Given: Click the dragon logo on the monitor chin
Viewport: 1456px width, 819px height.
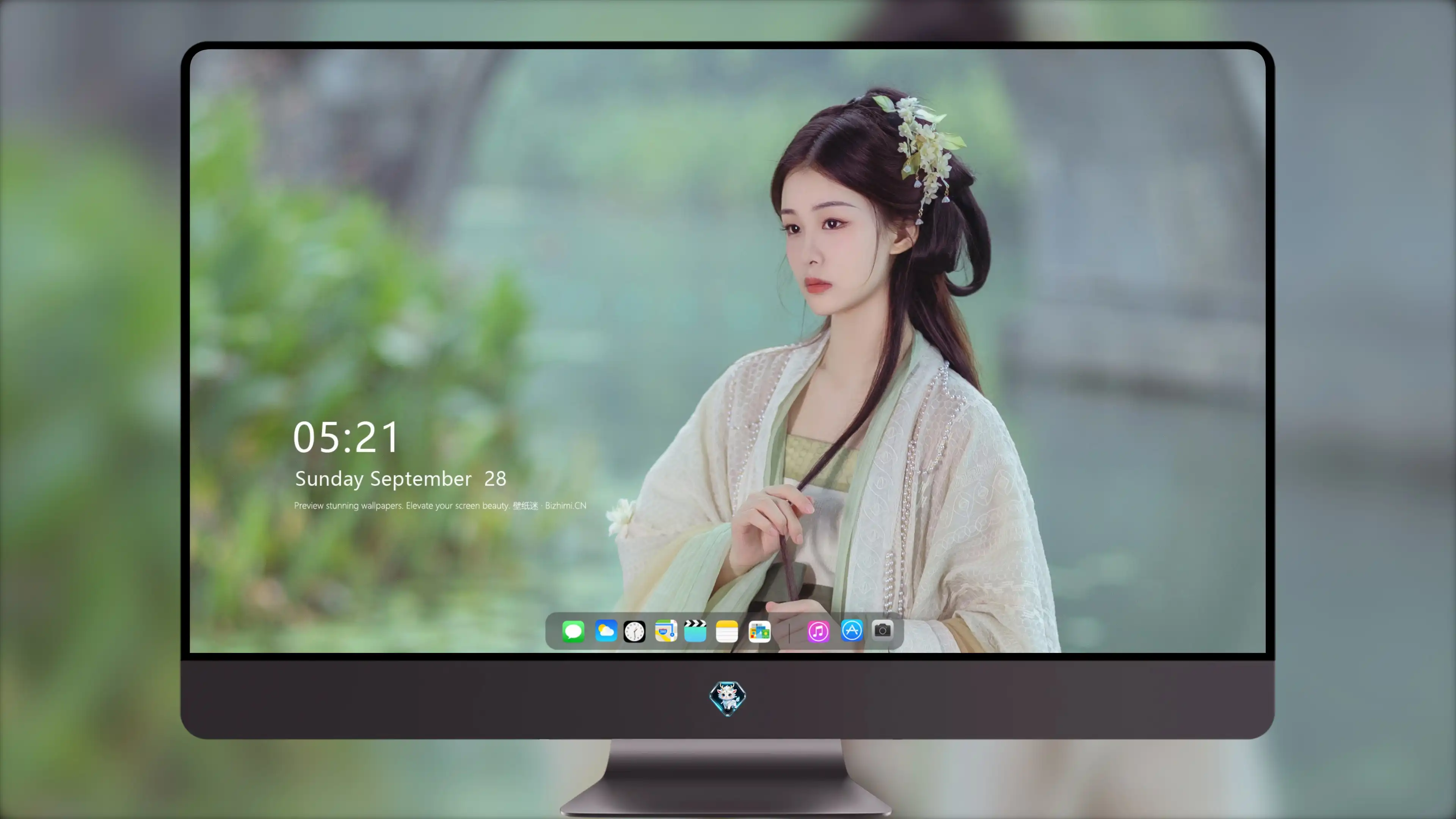Looking at the screenshot, I should 728,698.
